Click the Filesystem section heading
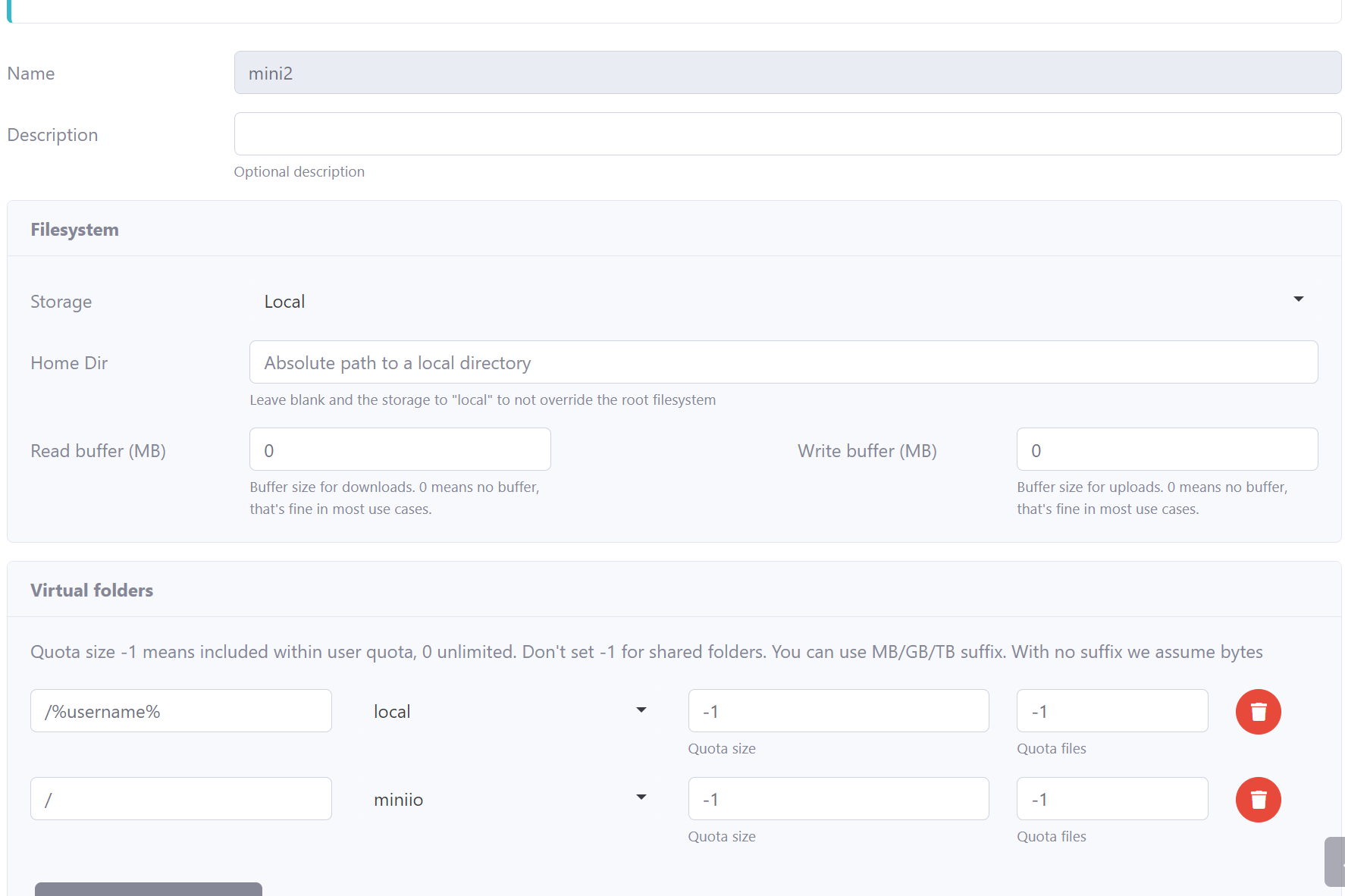The height and width of the screenshot is (896, 1345). point(74,230)
